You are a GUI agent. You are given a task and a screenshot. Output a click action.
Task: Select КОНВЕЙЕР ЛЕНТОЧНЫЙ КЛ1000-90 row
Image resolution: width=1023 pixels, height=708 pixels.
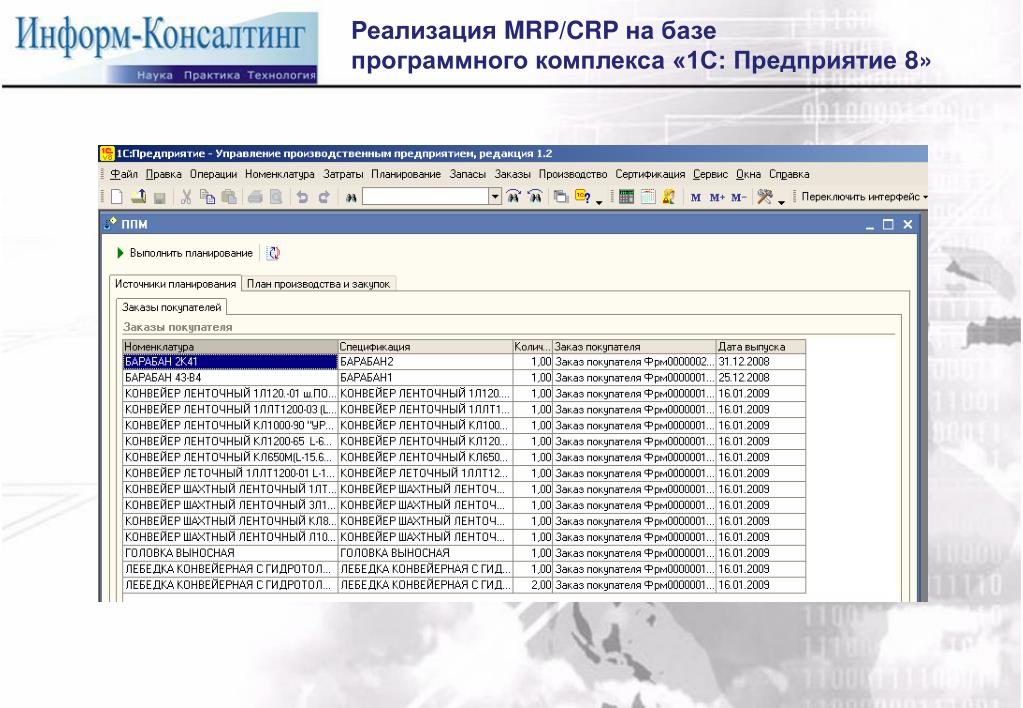click(x=464, y=425)
